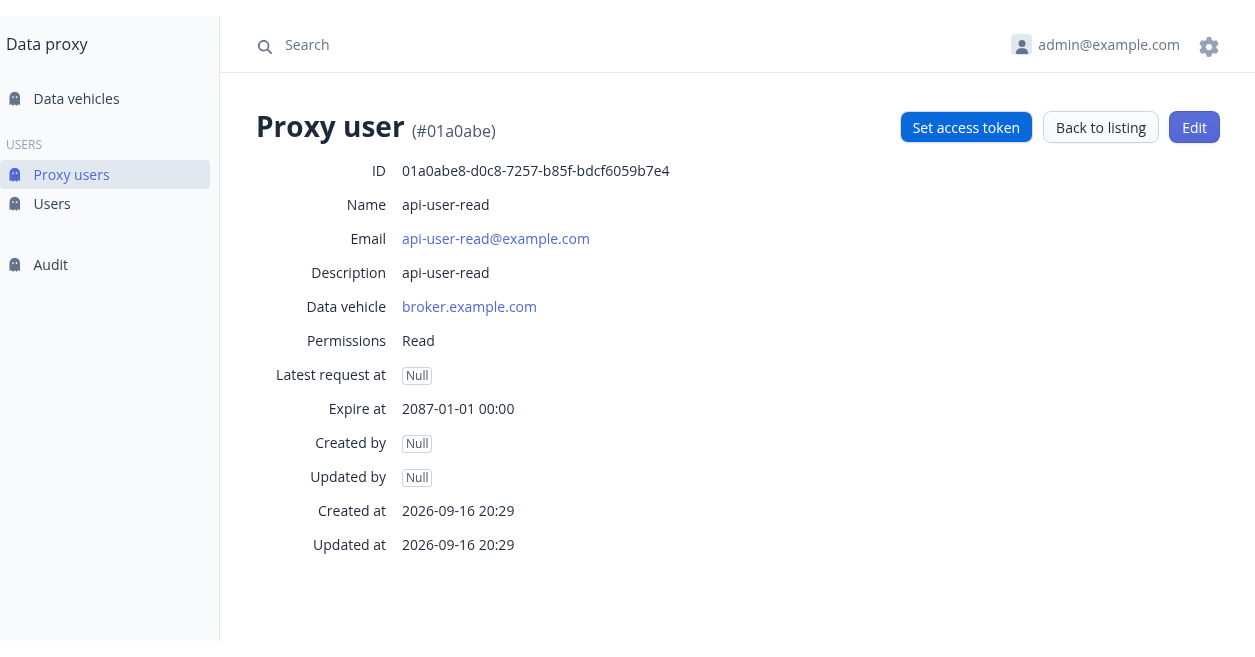1255x657 pixels.
Task: Click the Null badge for Updated by
Action: coord(417,478)
